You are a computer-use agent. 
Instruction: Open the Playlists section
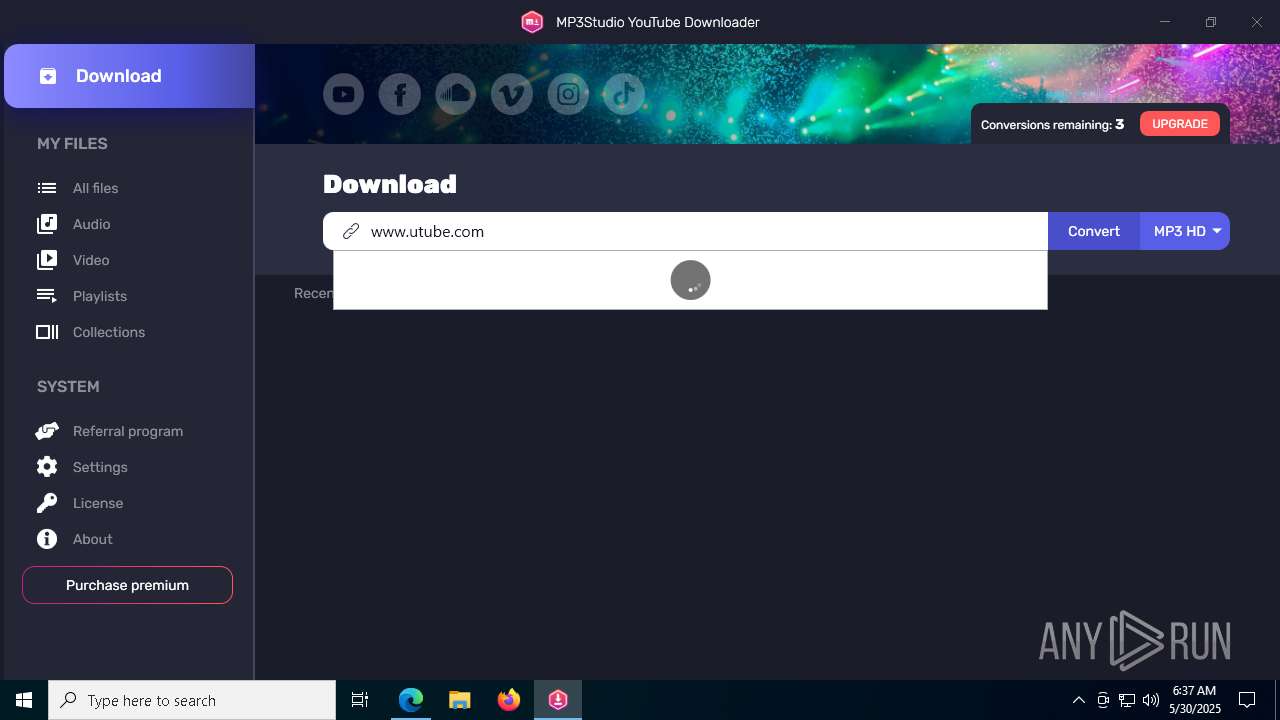point(100,296)
